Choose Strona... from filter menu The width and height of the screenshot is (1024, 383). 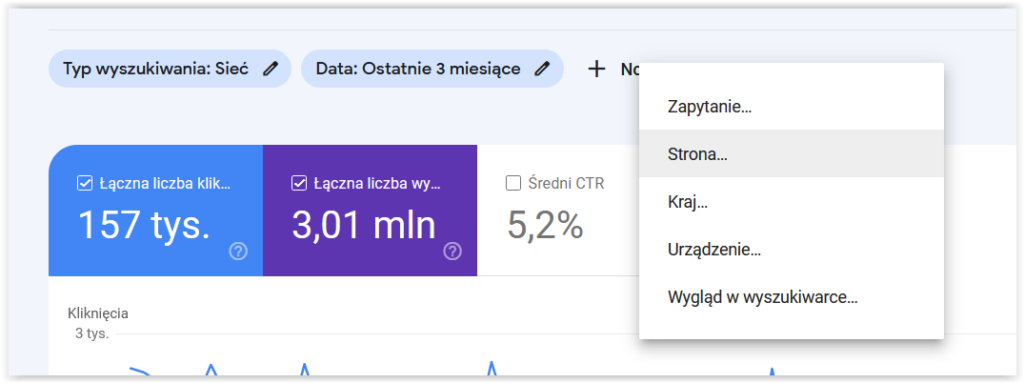pos(792,154)
